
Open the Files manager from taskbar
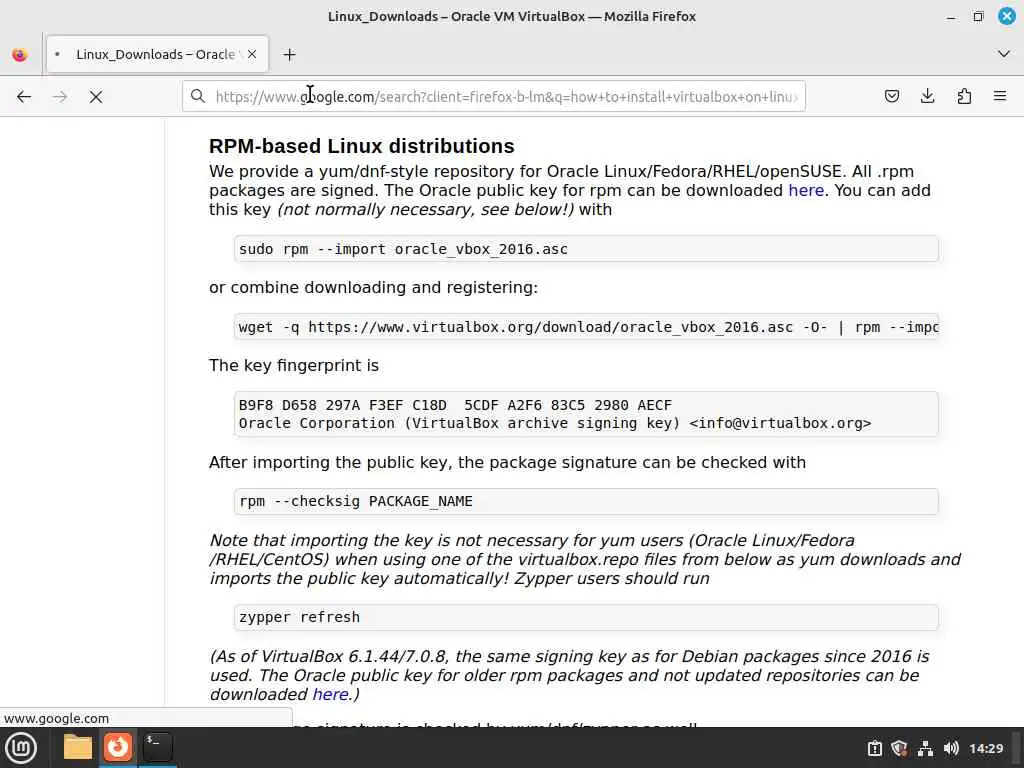pos(78,747)
